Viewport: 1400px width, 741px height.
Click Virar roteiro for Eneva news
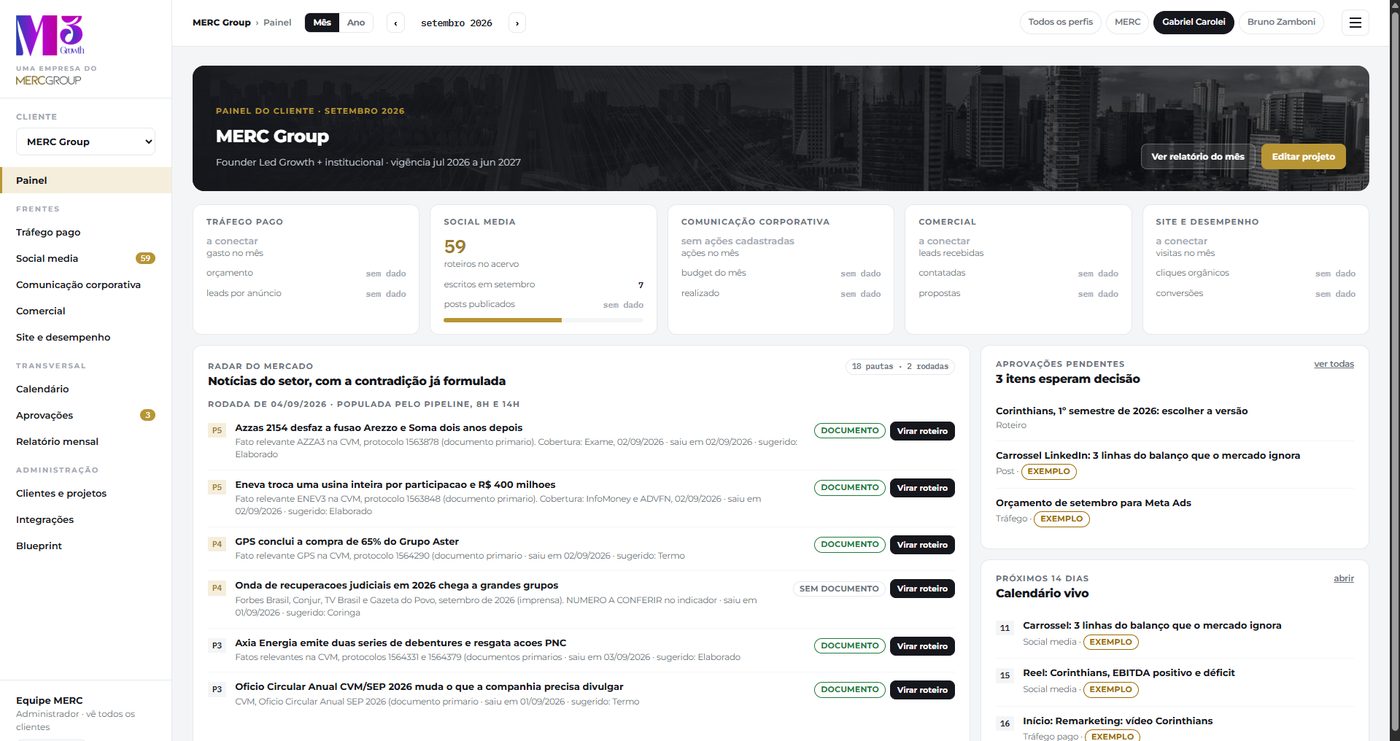922,488
